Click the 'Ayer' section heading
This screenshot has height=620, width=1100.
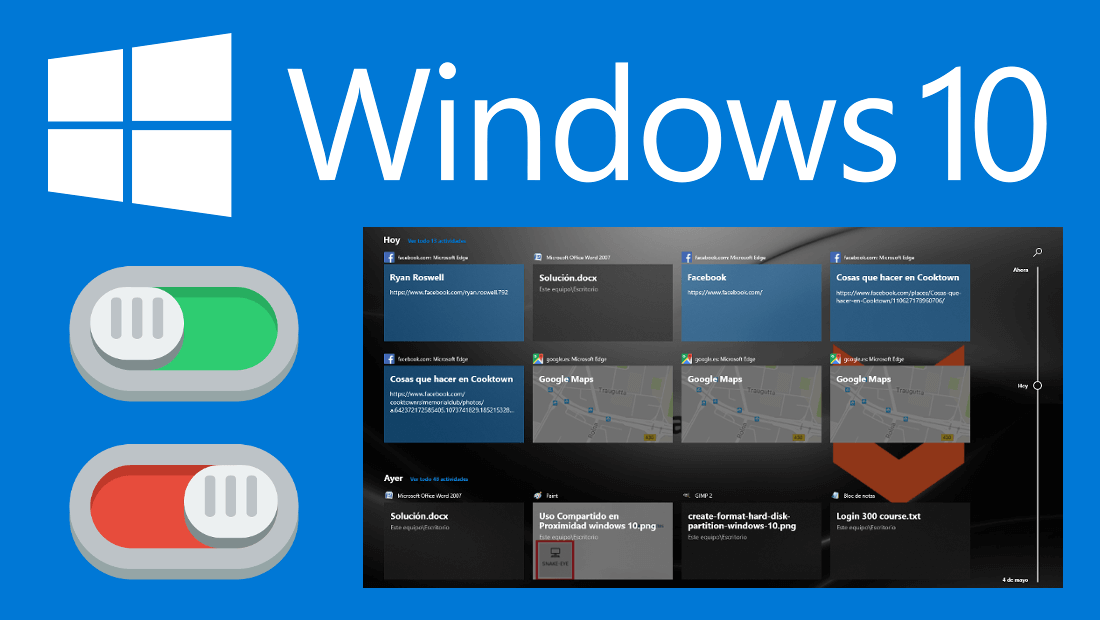click(393, 478)
